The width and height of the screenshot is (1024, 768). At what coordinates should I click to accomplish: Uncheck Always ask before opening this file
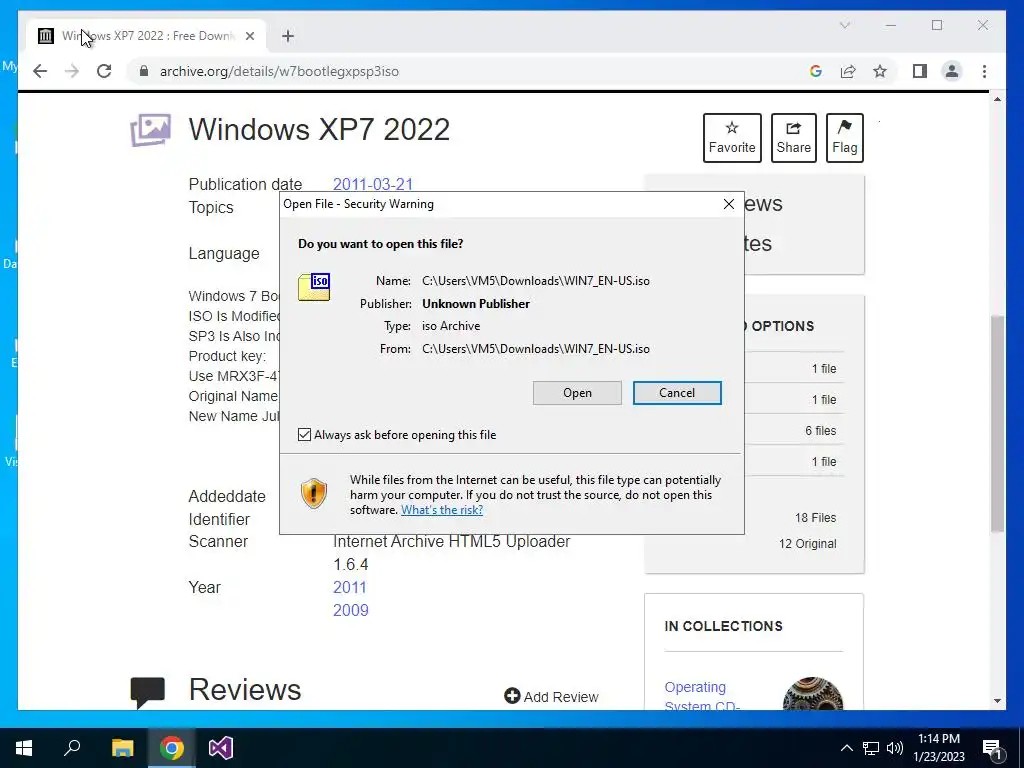click(304, 434)
